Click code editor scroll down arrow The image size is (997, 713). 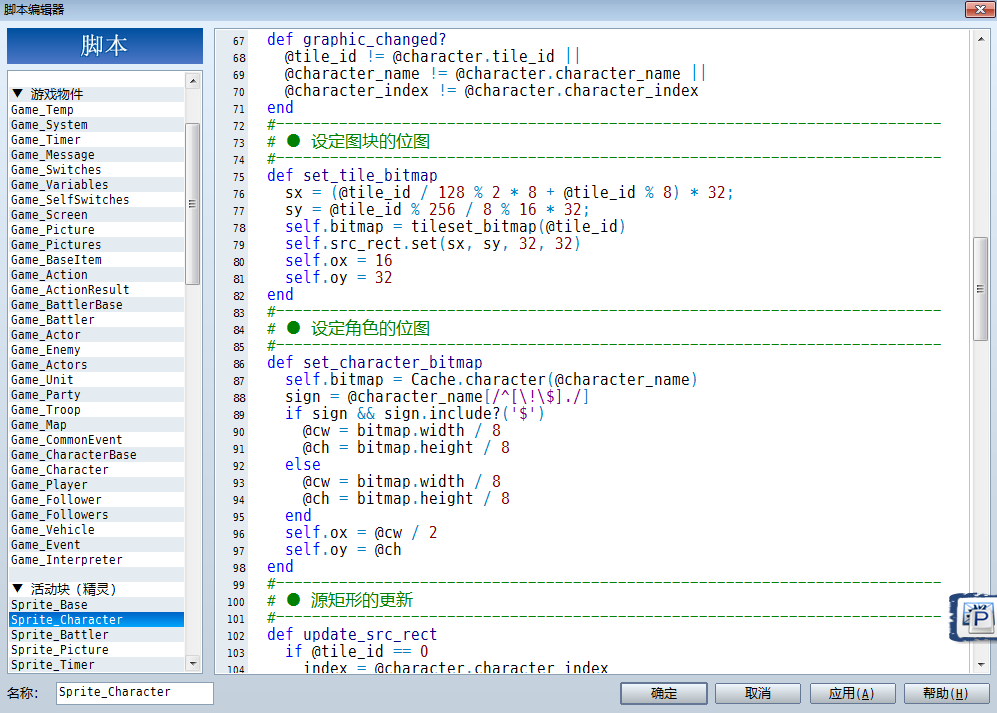[x=981, y=664]
